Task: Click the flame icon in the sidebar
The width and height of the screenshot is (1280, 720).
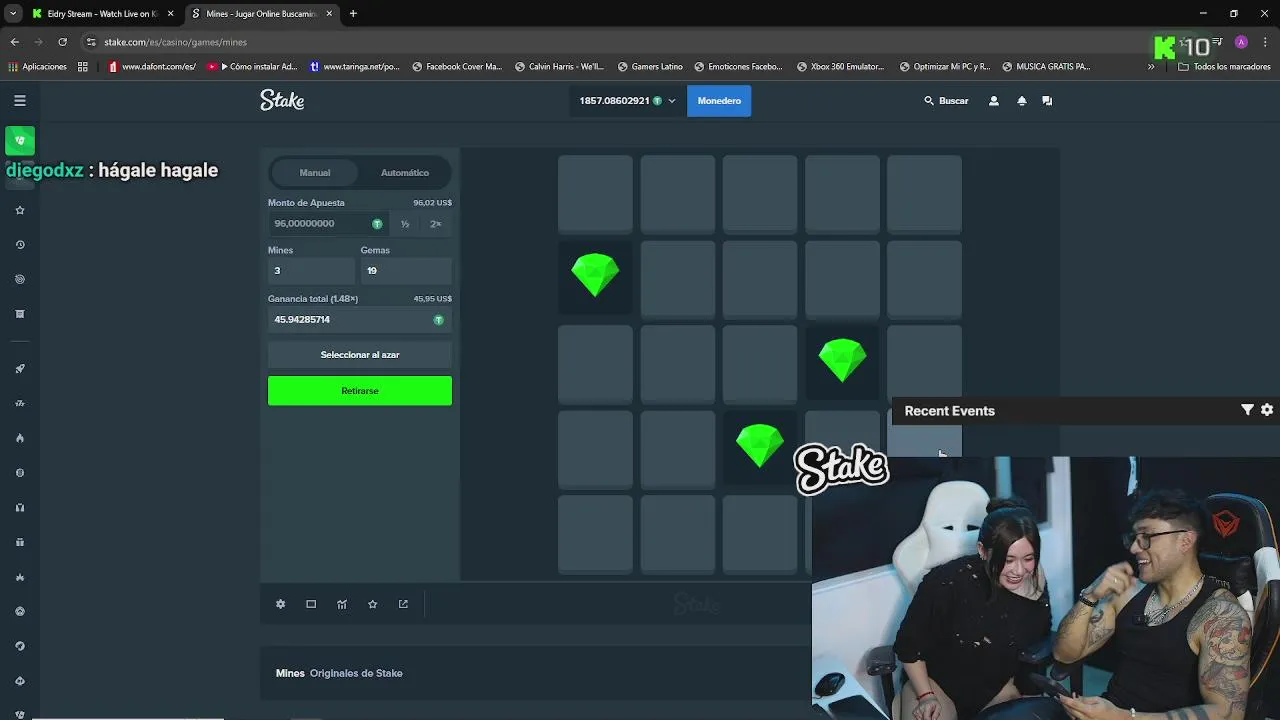Action: pyautogui.click(x=20, y=438)
